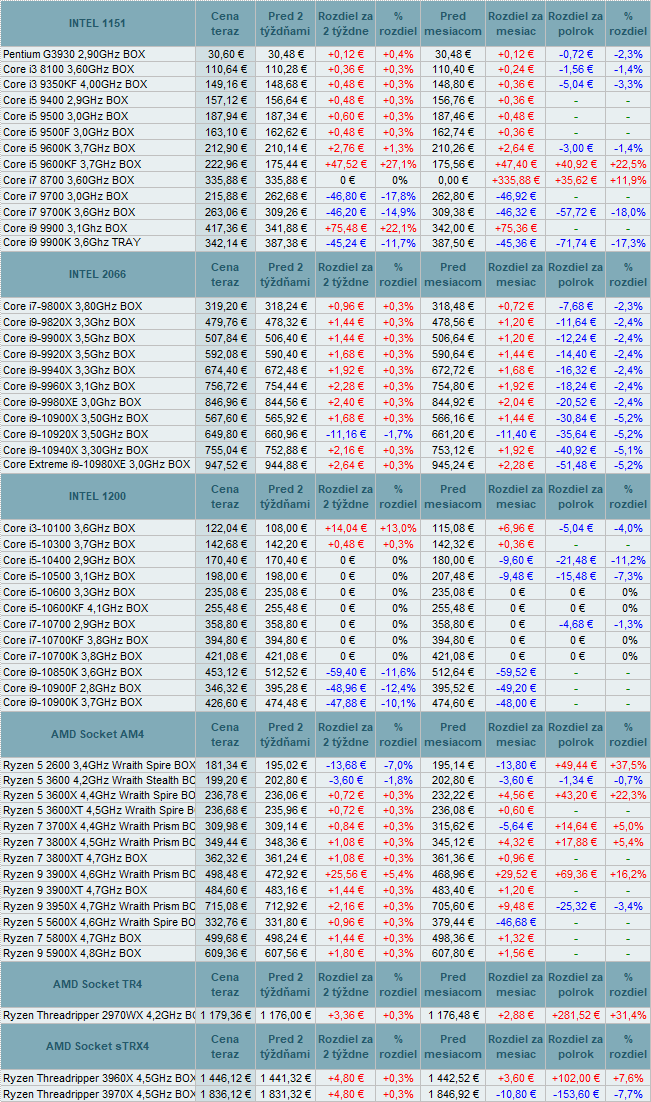Click the +281,52 € value for Threadripper 2970WX
This screenshot has width=651, height=1102.
coord(576,1016)
